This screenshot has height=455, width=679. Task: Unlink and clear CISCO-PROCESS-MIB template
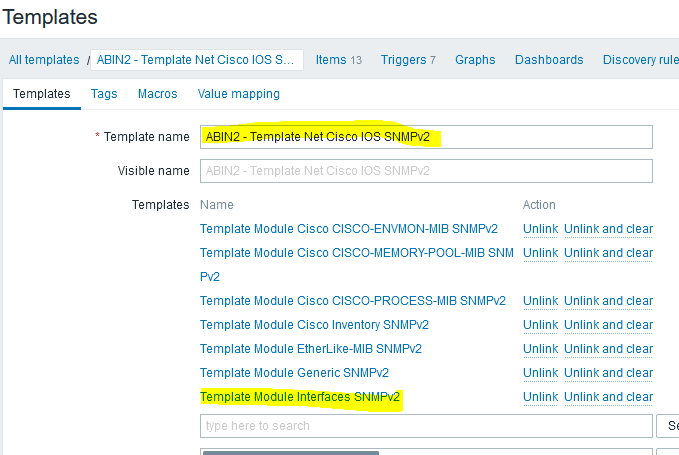[608, 301]
